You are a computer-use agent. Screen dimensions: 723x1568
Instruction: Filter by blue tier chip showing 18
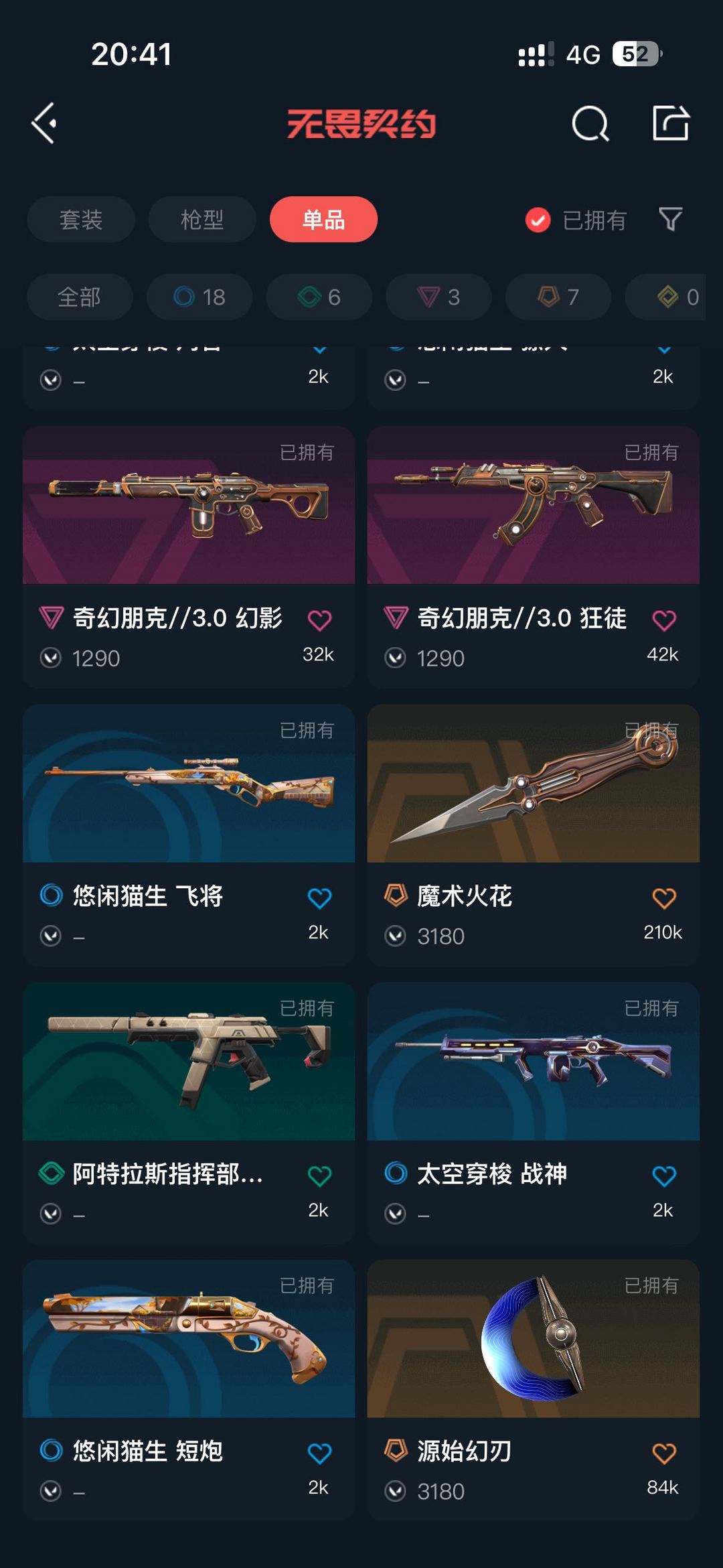coord(199,297)
